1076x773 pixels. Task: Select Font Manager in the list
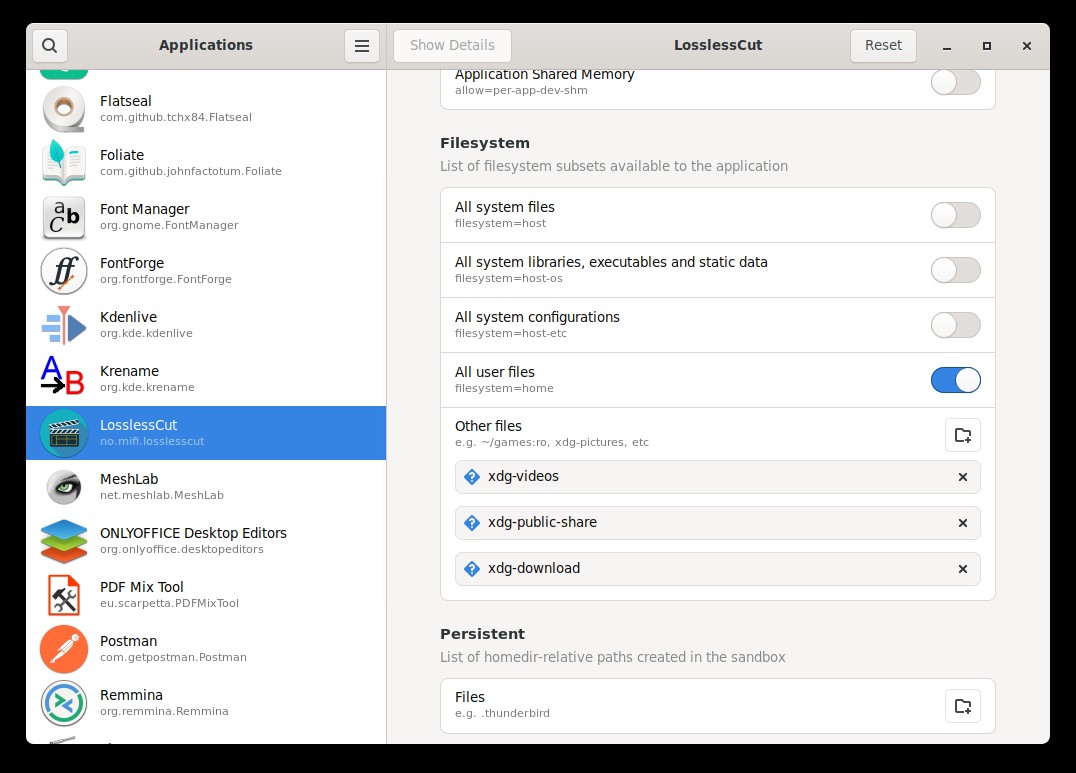pyautogui.click(x=206, y=217)
